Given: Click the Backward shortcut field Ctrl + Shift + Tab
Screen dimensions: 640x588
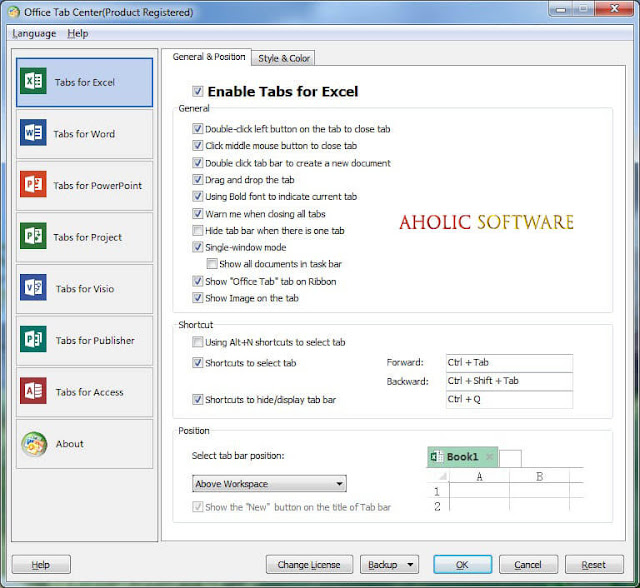Looking at the screenshot, I should point(509,381).
